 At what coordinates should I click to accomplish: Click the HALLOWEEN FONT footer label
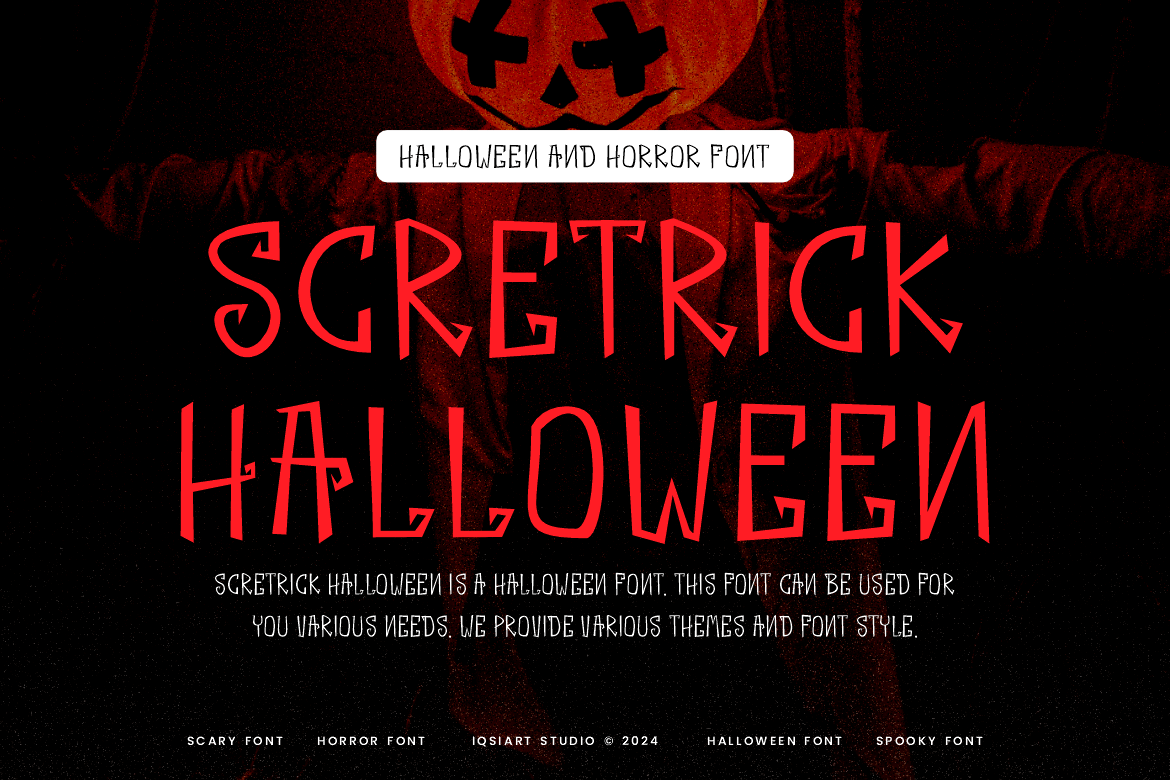pyautogui.click(x=775, y=740)
